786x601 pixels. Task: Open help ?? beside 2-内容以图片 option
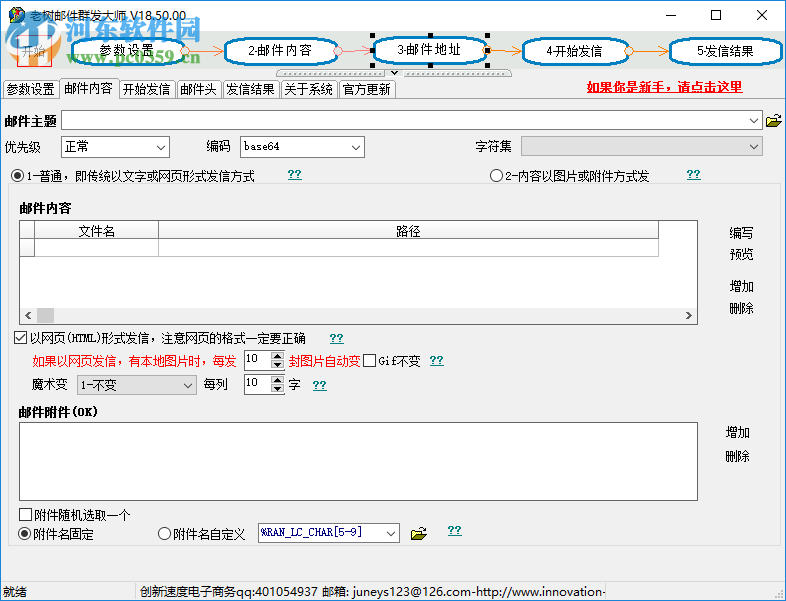[x=693, y=174]
